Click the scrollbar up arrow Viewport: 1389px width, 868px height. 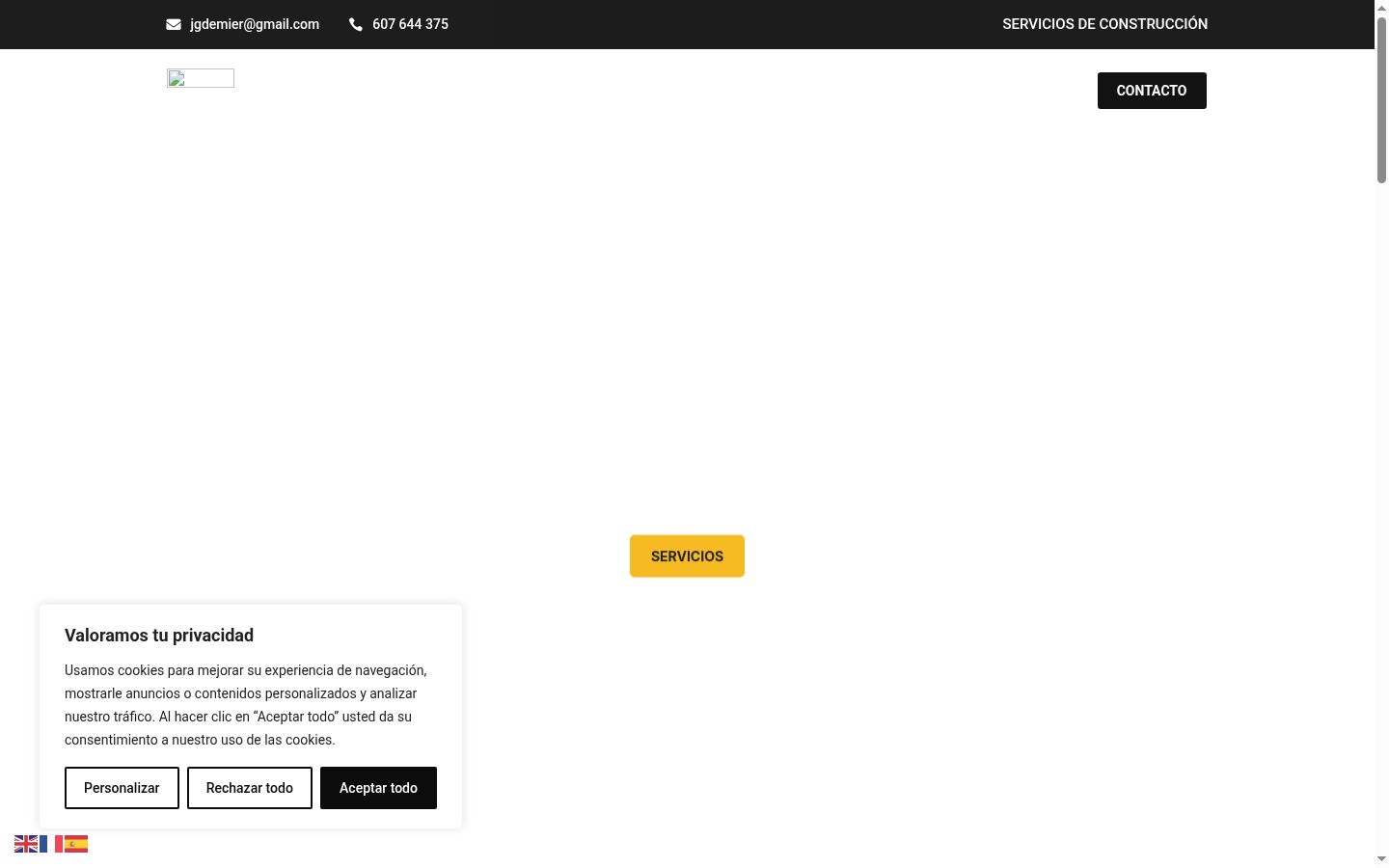pos(1381,8)
